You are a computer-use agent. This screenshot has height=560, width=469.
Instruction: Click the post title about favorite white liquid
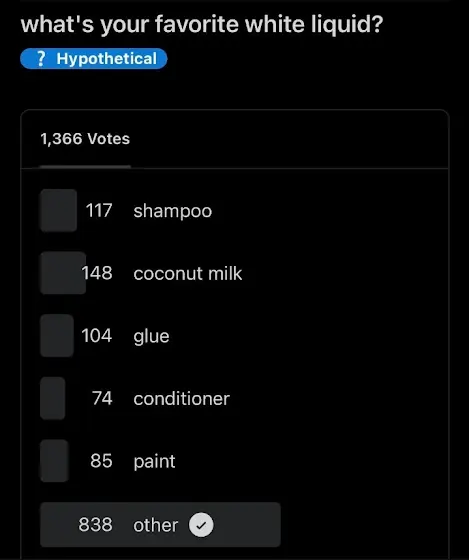[202, 24]
